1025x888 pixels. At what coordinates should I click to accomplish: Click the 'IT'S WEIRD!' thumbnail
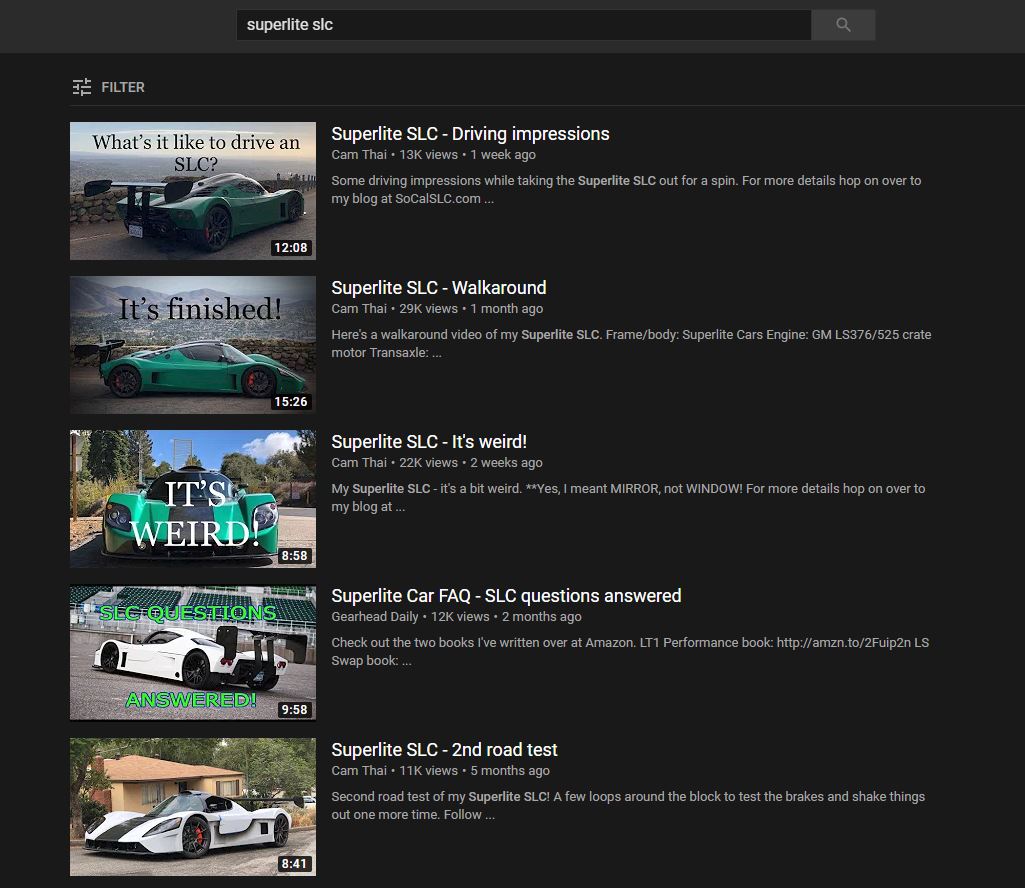(193, 499)
